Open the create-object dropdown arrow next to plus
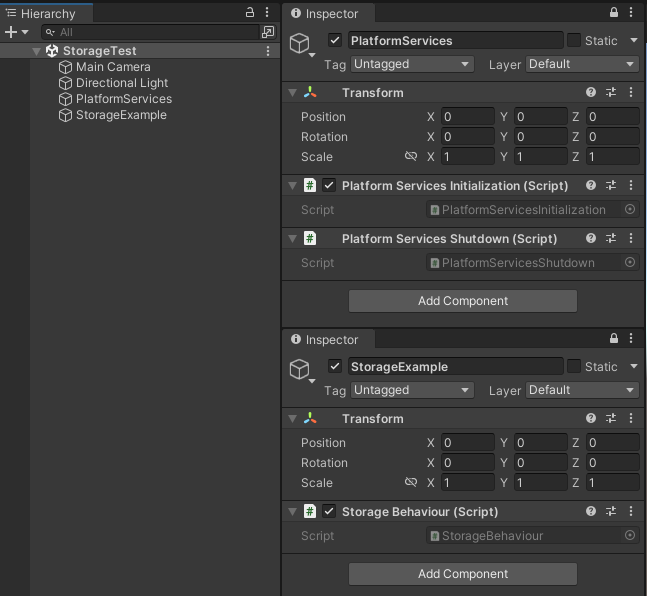Viewport: 647px width, 596px height. click(25, 32)
